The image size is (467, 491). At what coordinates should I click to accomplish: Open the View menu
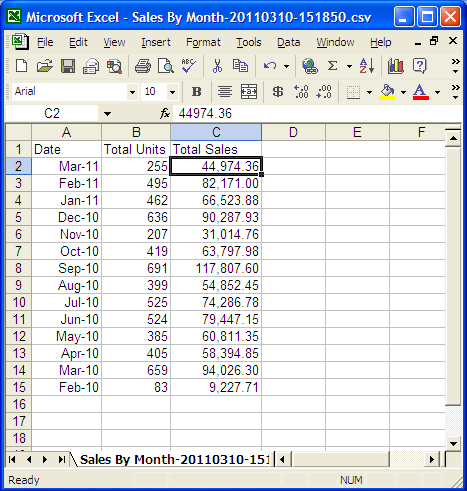(x=114, y=42)
